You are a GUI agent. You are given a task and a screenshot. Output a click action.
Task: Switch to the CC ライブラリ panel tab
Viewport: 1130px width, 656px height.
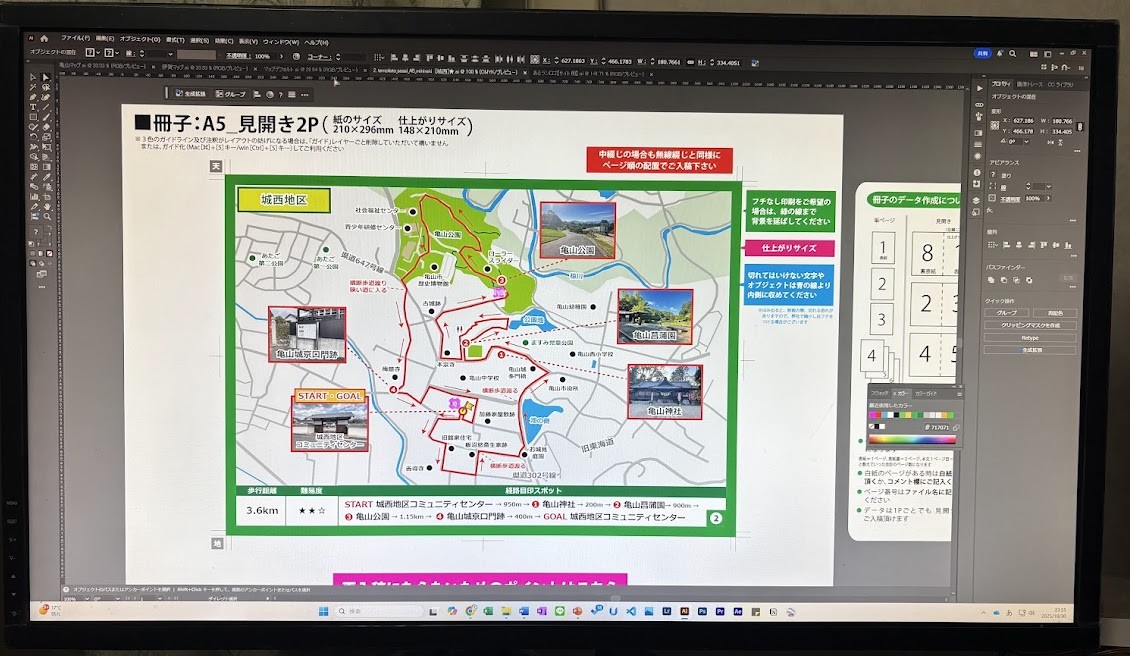[1061, 84]
